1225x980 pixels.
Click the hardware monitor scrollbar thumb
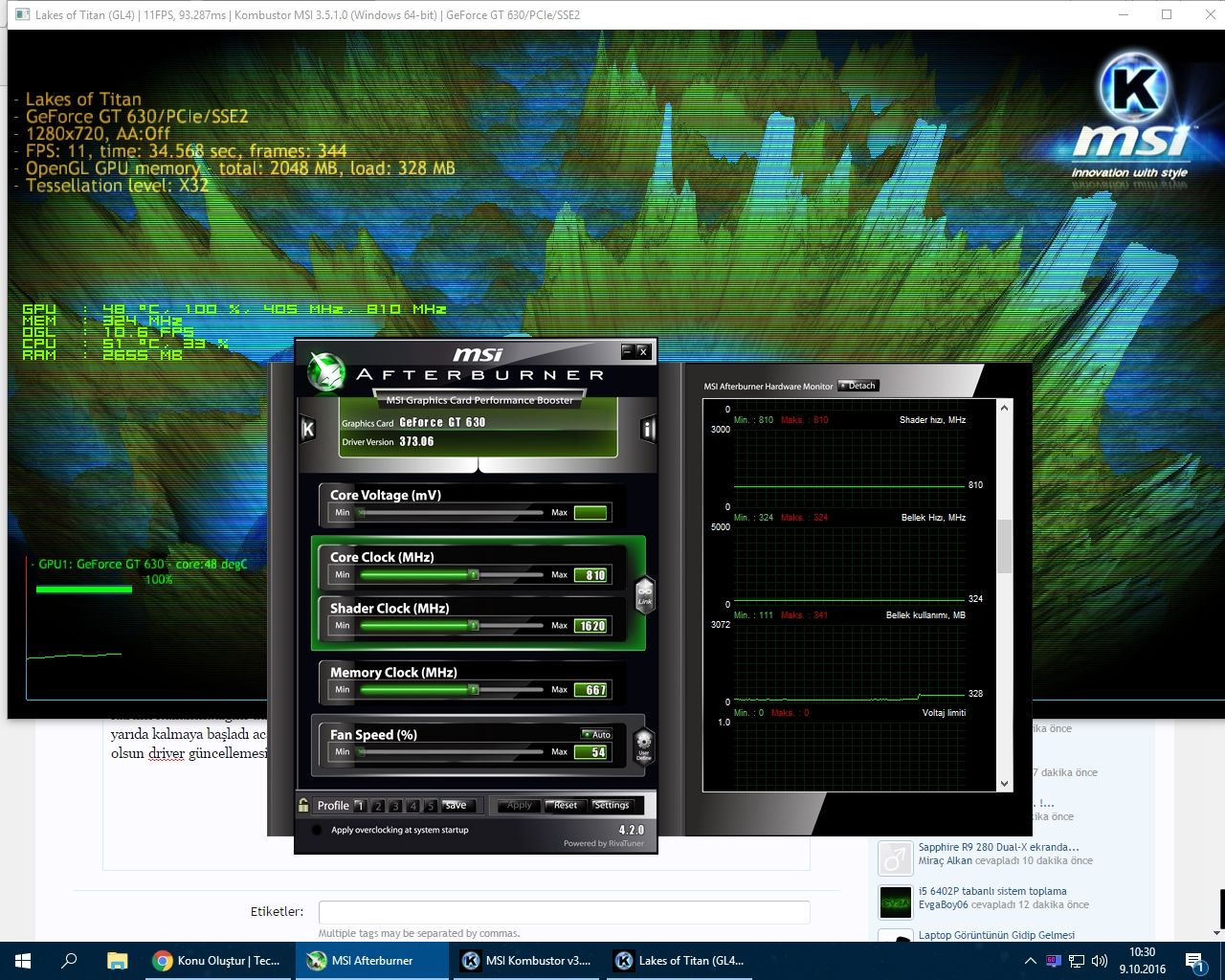coord(1004,546)
